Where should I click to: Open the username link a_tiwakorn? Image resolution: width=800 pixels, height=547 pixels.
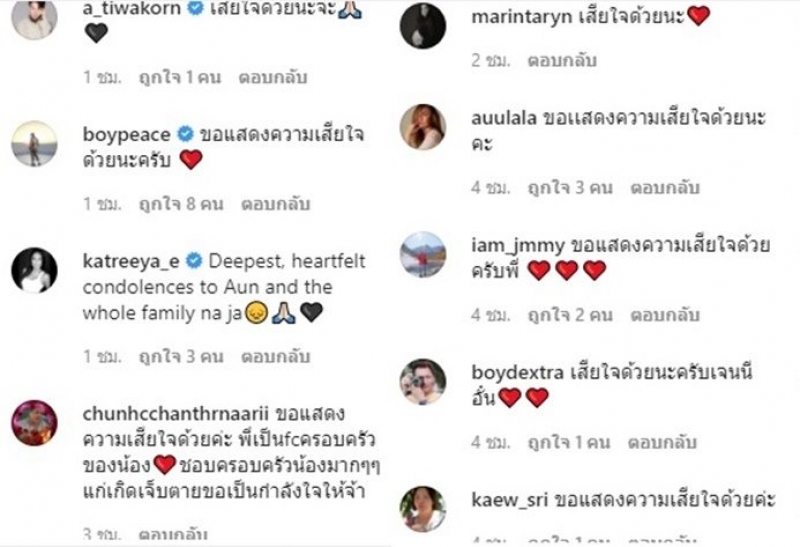pos(132,8)
